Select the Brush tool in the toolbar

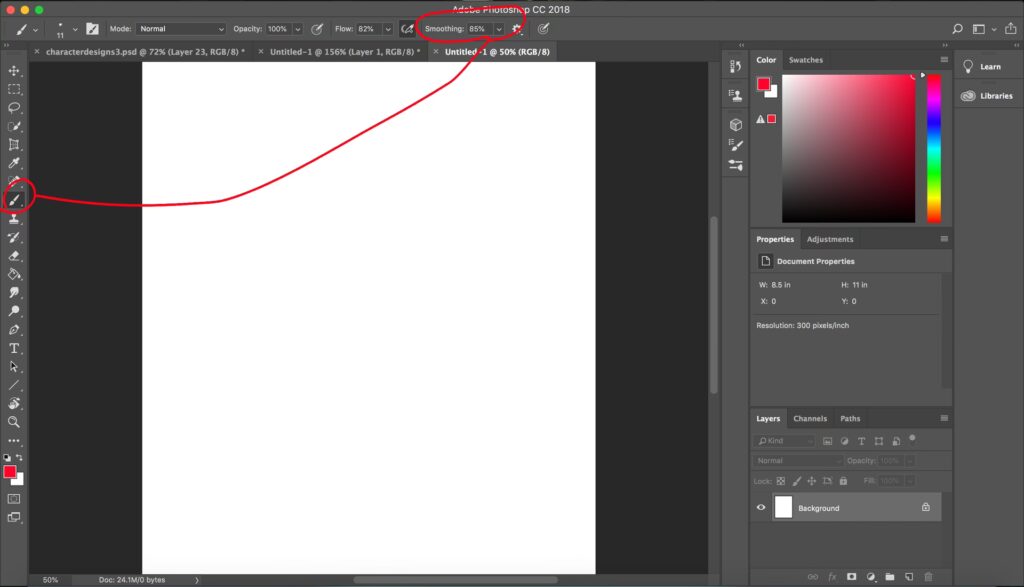point(15,199)
